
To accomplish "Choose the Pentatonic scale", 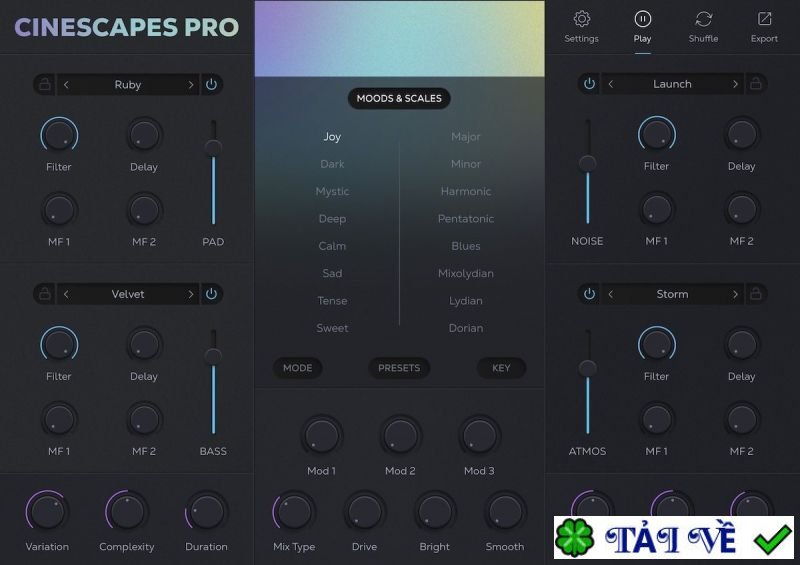I will pyautogui.click(x=466, y=219).
